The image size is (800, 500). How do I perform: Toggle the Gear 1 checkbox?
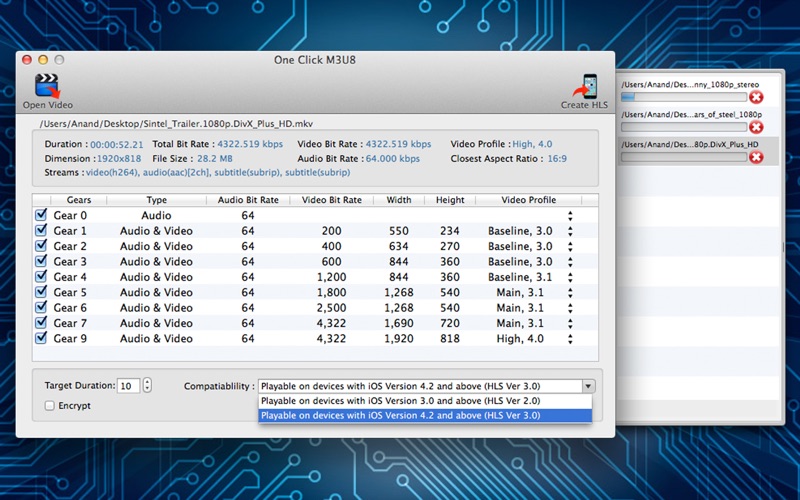click(x=41, y=230)
